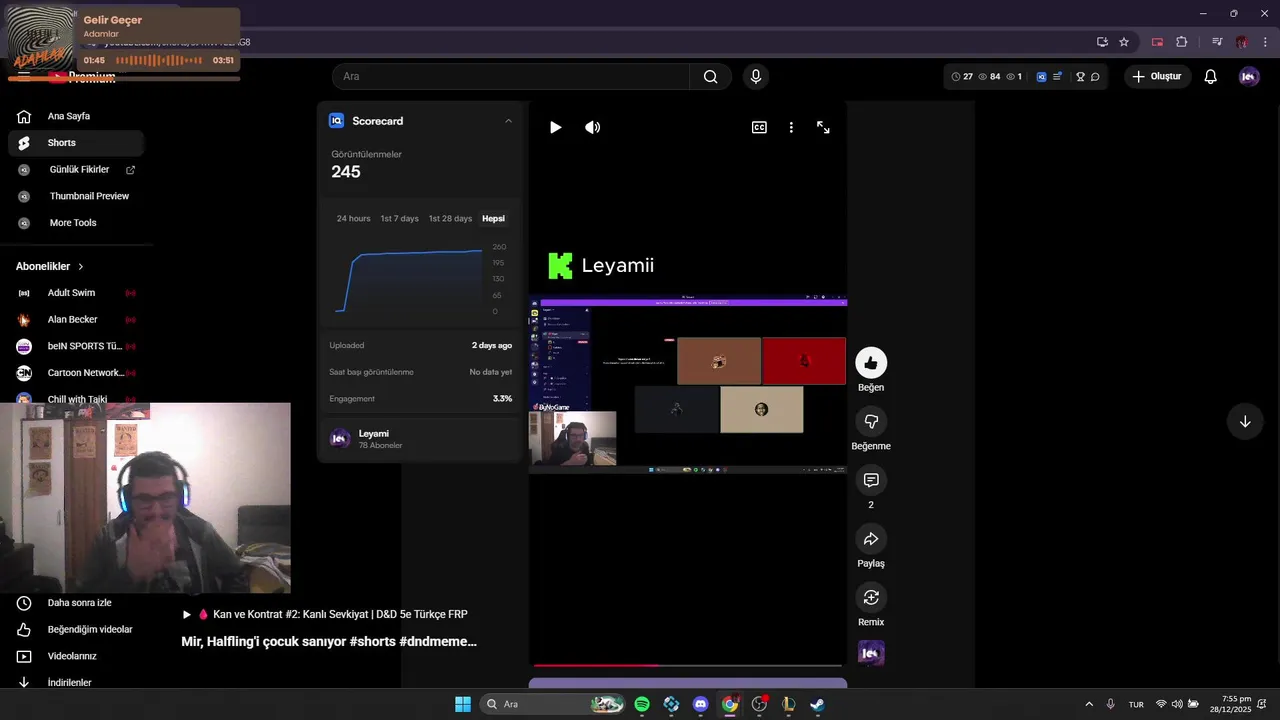This screenshot has height=720, width=1280.
Task: Open Videolarınız in the sidebar
Action: pos(76,656)
